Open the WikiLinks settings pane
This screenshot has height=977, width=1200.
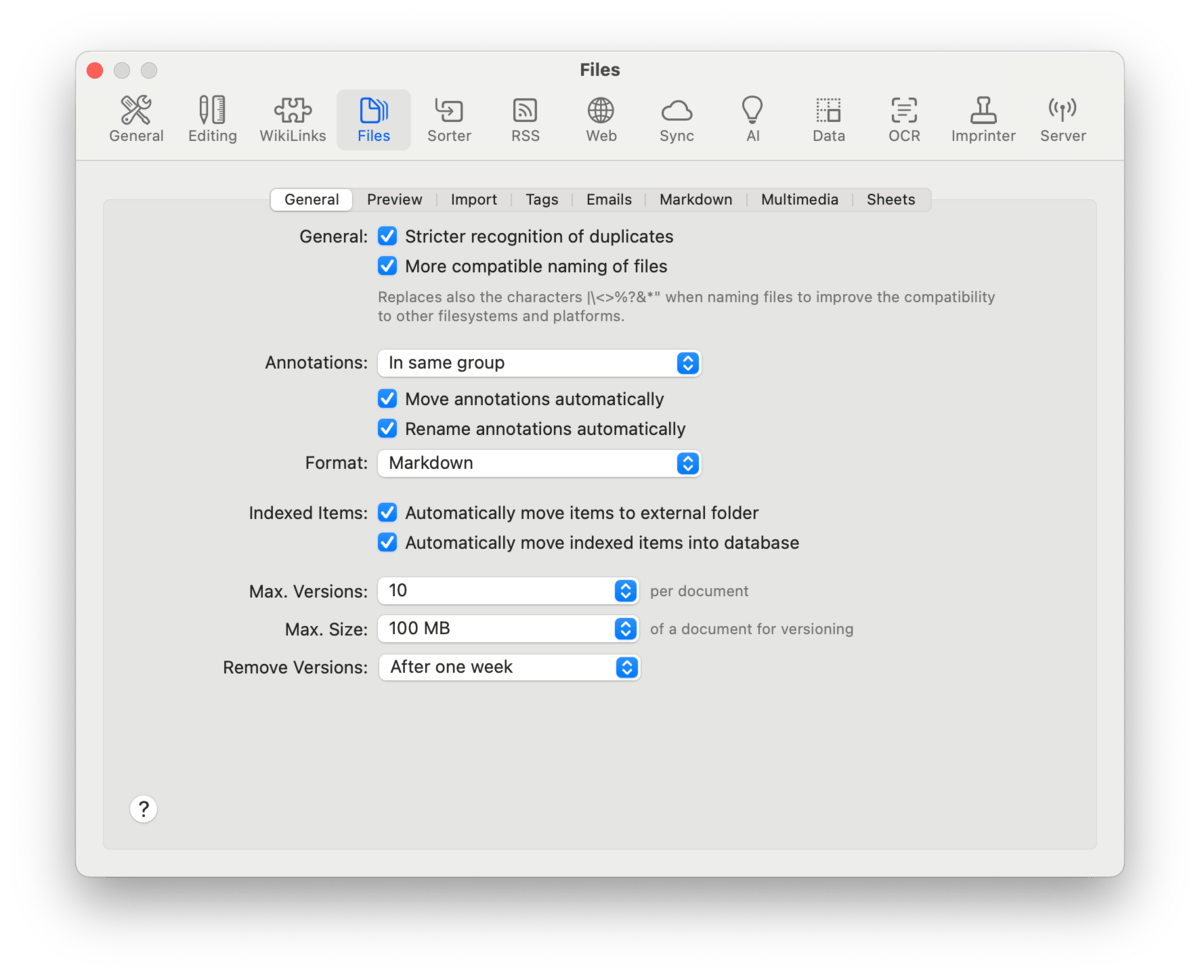pyautogui.click(x=292, y=120)
